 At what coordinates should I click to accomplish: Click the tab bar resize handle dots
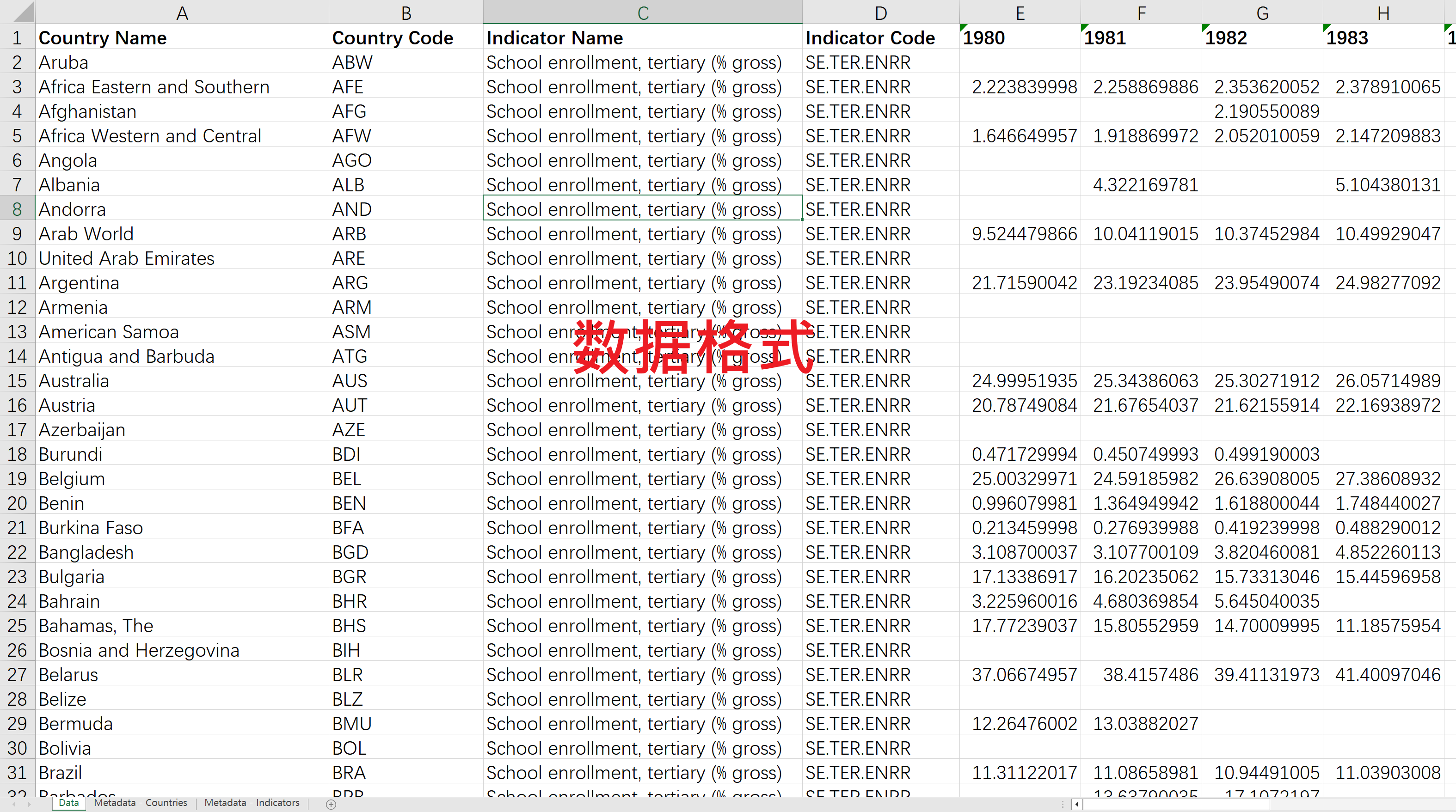click(x=1063, y=804)
